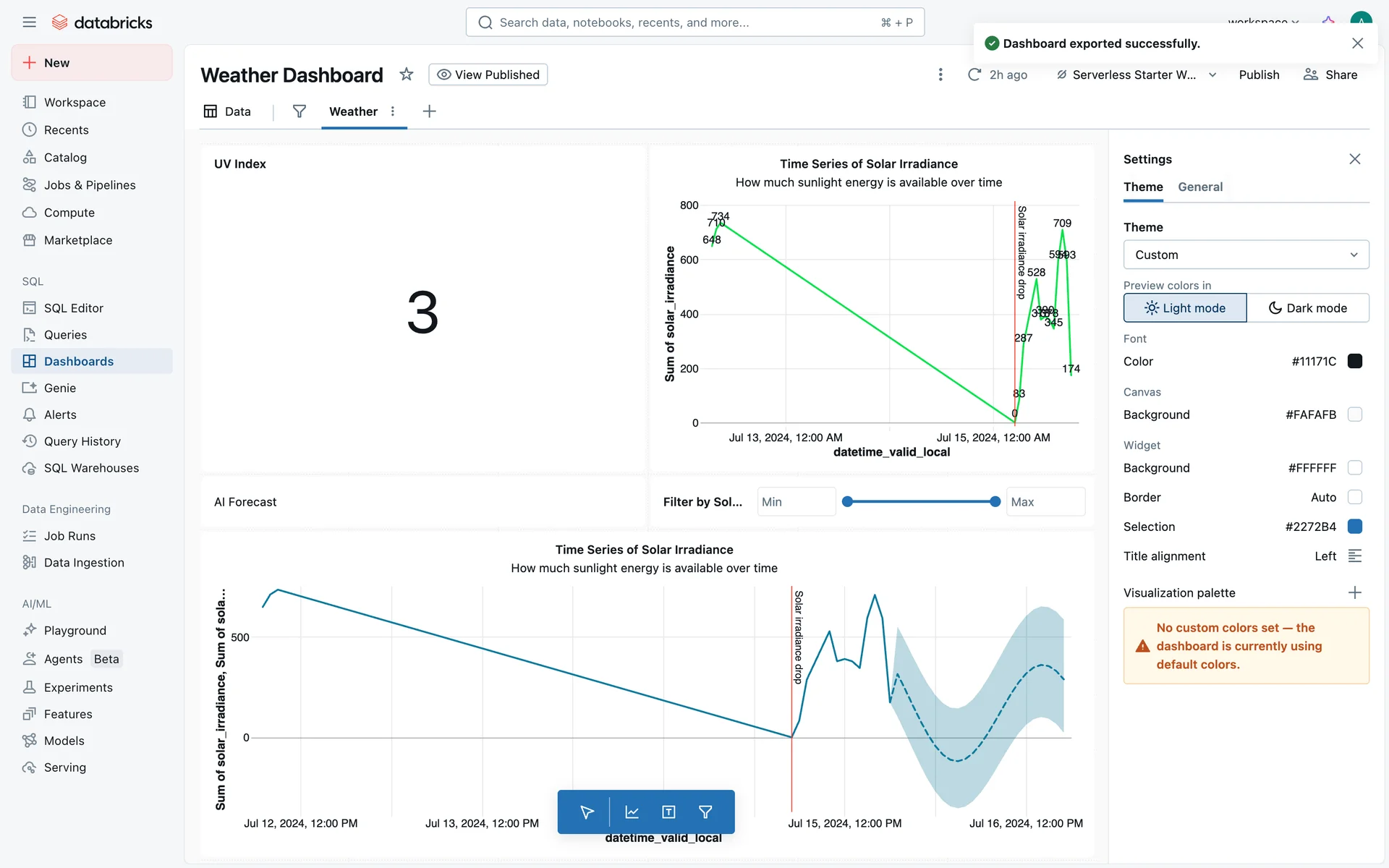This screenshot has height=868, width=1389.
Task: Open the Theme Custom dropdown
Action: pyautogui.click(x=1245, y=255)
